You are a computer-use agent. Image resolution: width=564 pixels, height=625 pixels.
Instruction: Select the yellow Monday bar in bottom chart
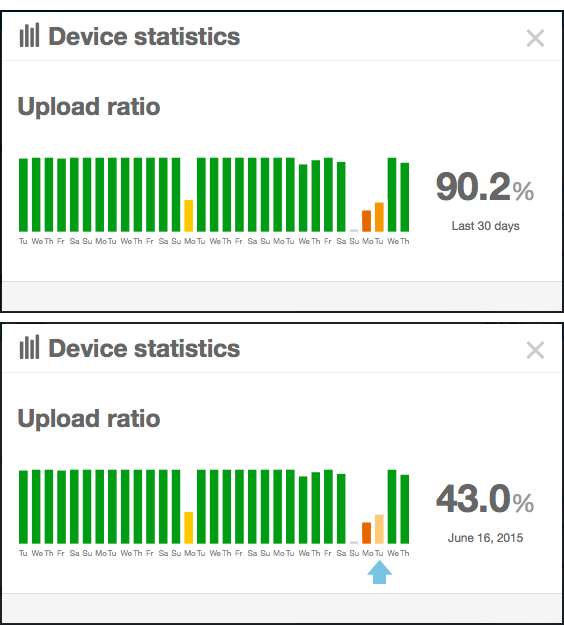(x=189, y=528)
